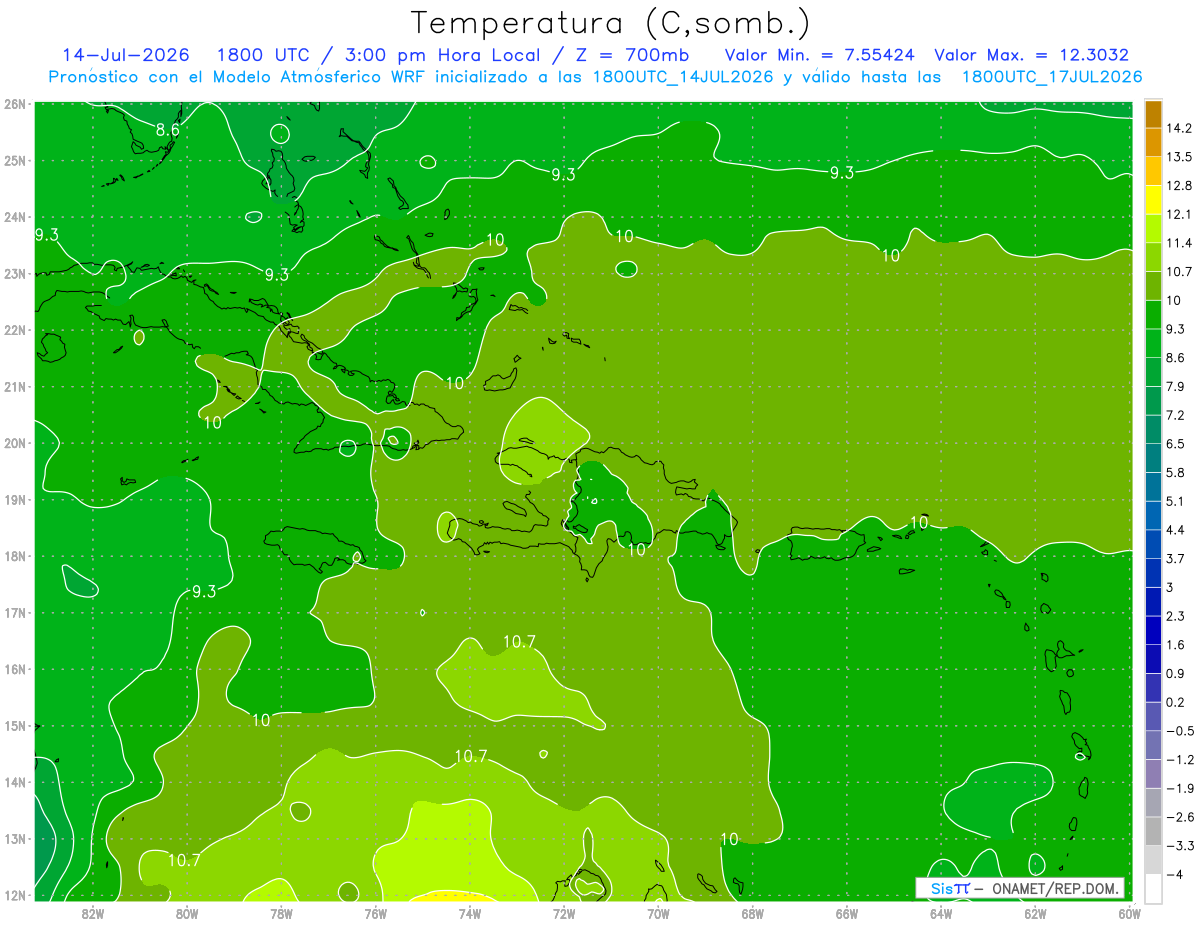The height and width of the screenshot is (927, 1200).
Task: Click the valid-until time '1800UTC_17JUL2026'
Action: (1052, 77)
